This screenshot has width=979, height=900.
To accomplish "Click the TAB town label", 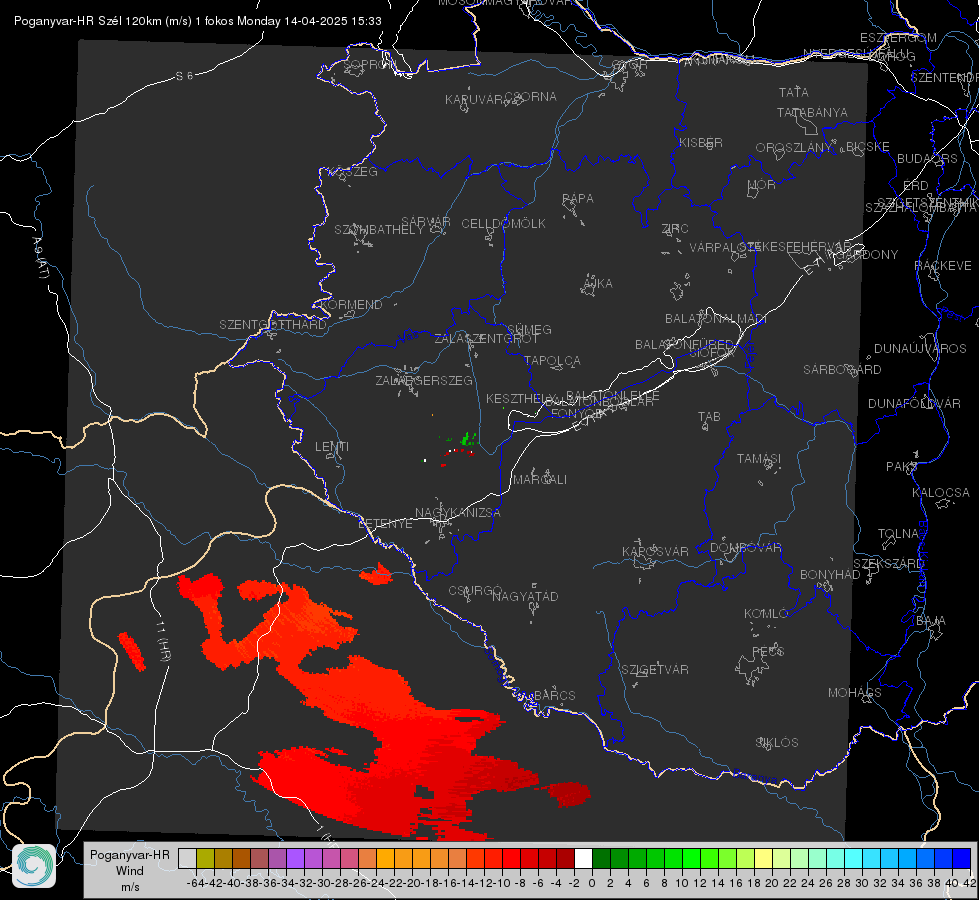I will 709,417.
